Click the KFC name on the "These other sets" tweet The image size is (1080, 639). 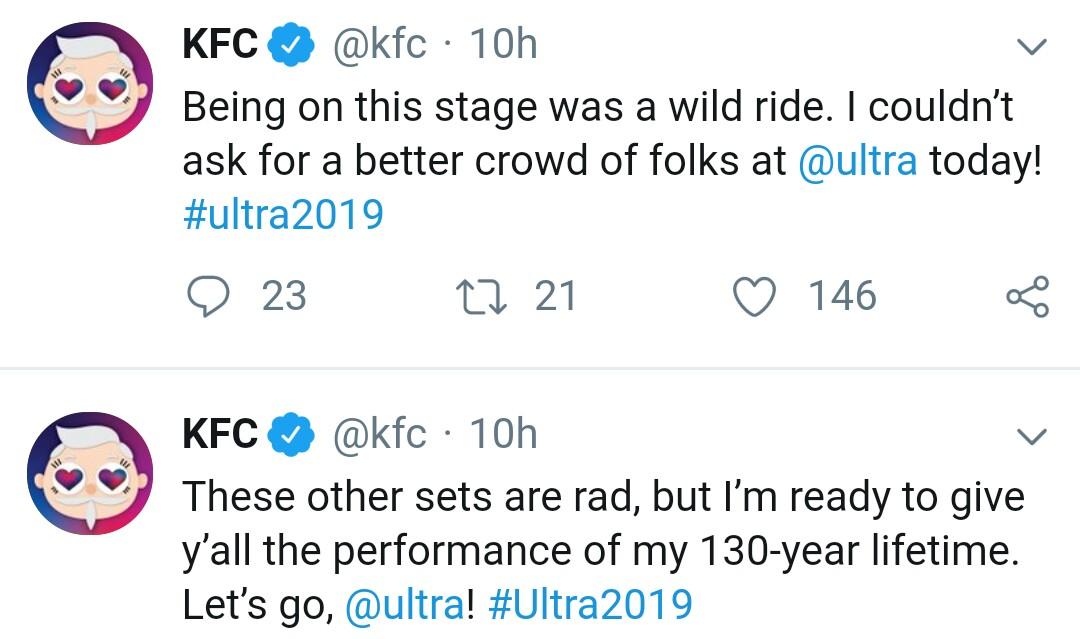click(x=220, y=433)
